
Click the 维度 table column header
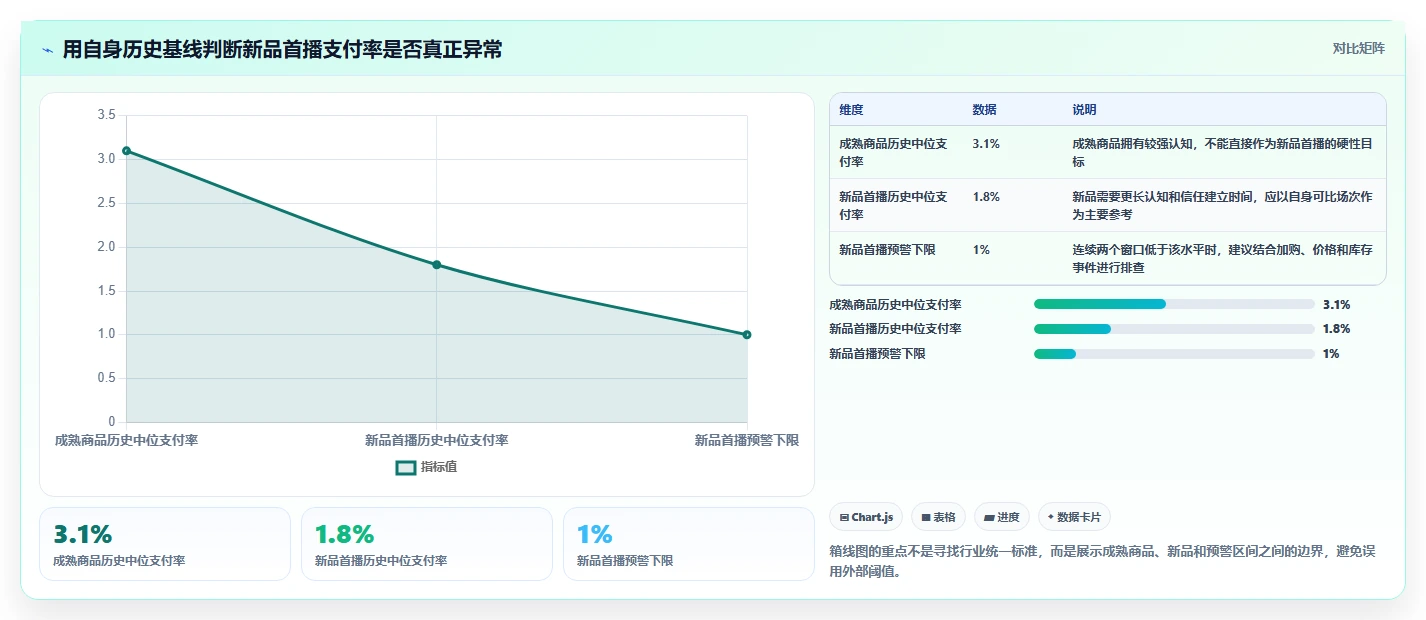851,110
